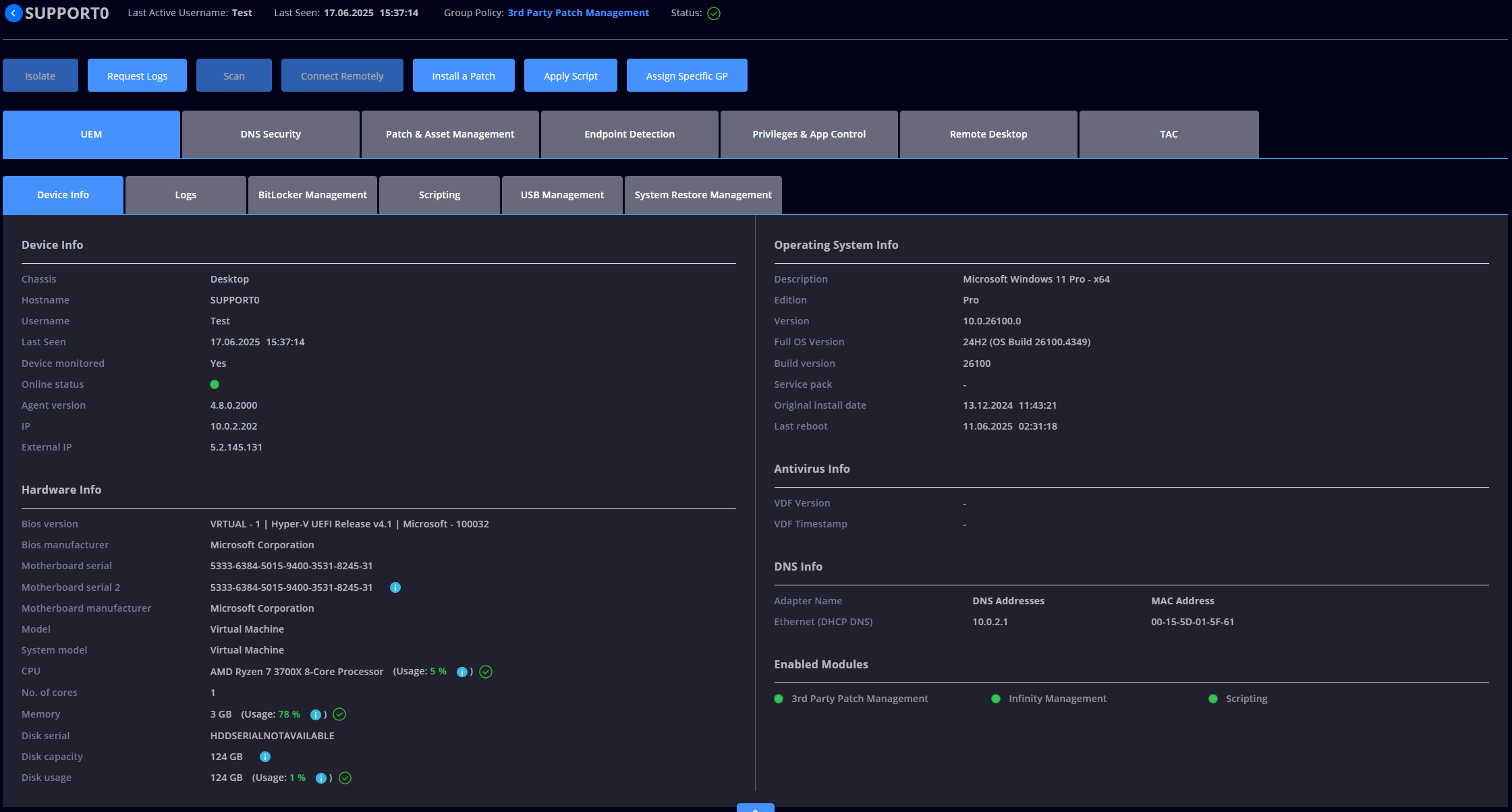Click the Bios version value text
This screenshot has width=1512, height=812.
tap(349, 524)
